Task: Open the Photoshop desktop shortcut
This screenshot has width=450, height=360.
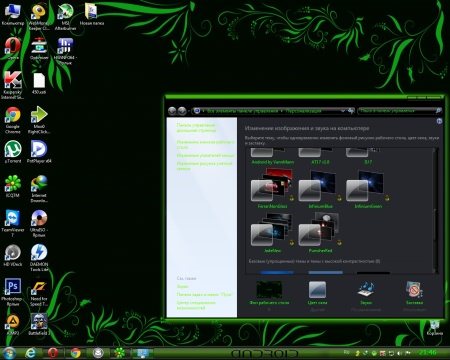Action: point(13,292)
